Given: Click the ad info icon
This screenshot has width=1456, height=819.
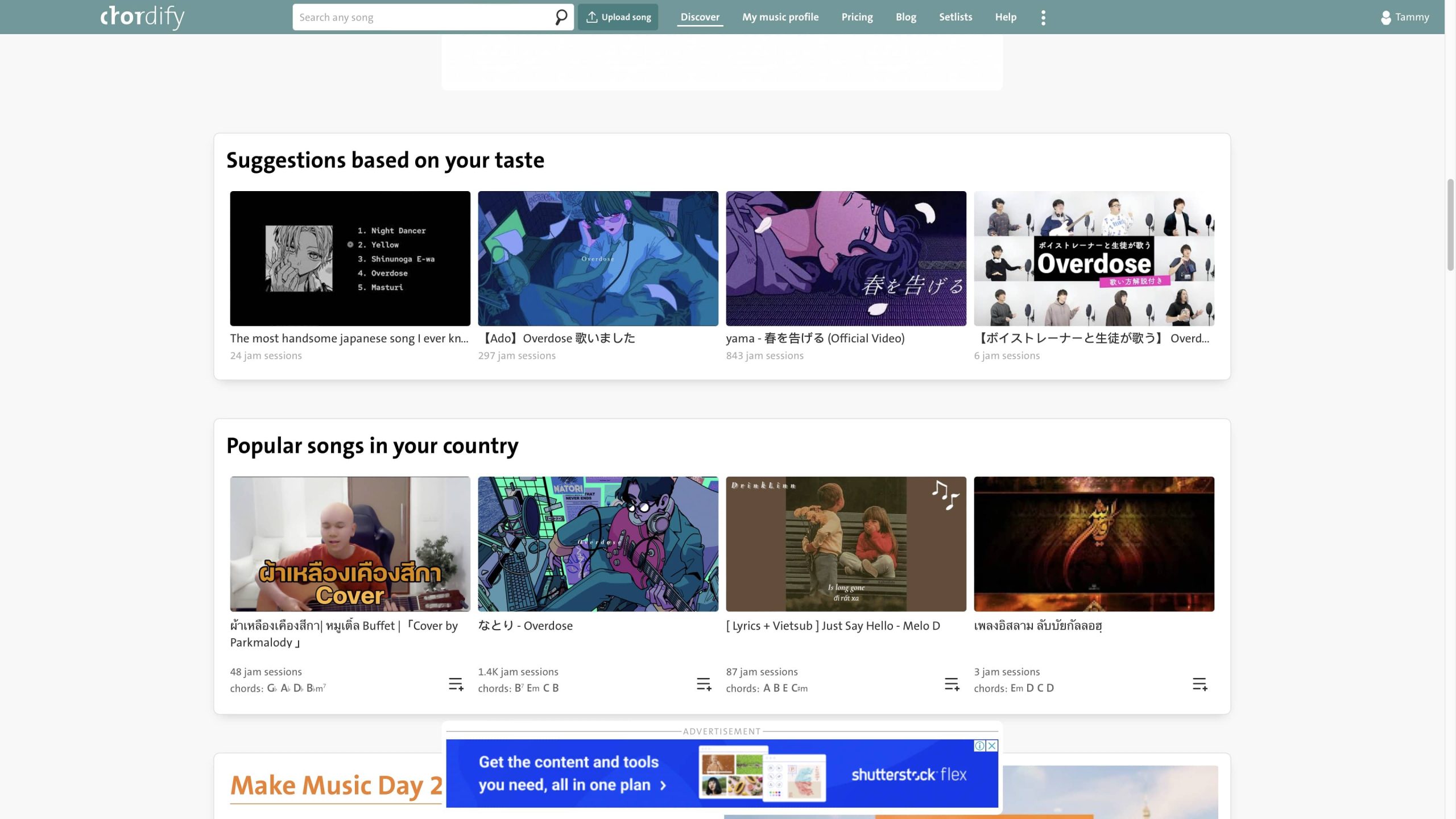Looking at the screenshot, I should [980, 746].
